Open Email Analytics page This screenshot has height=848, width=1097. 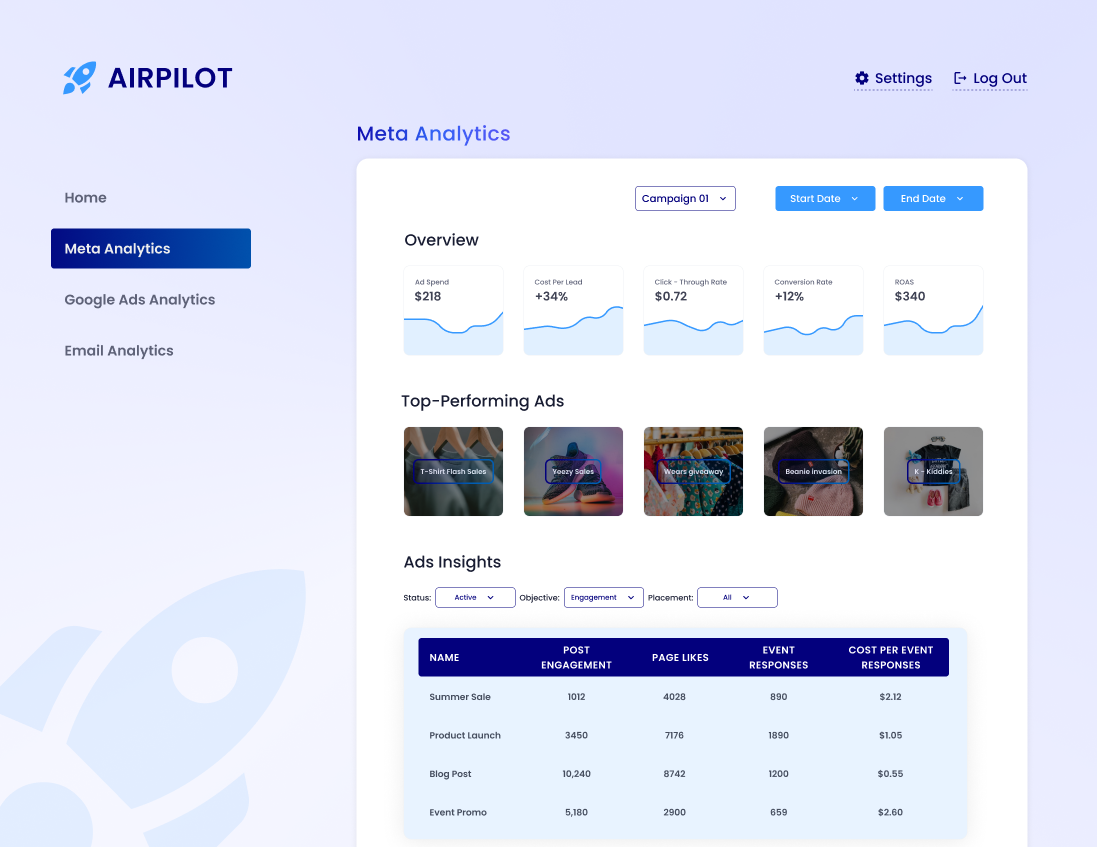tap(119, 351)
